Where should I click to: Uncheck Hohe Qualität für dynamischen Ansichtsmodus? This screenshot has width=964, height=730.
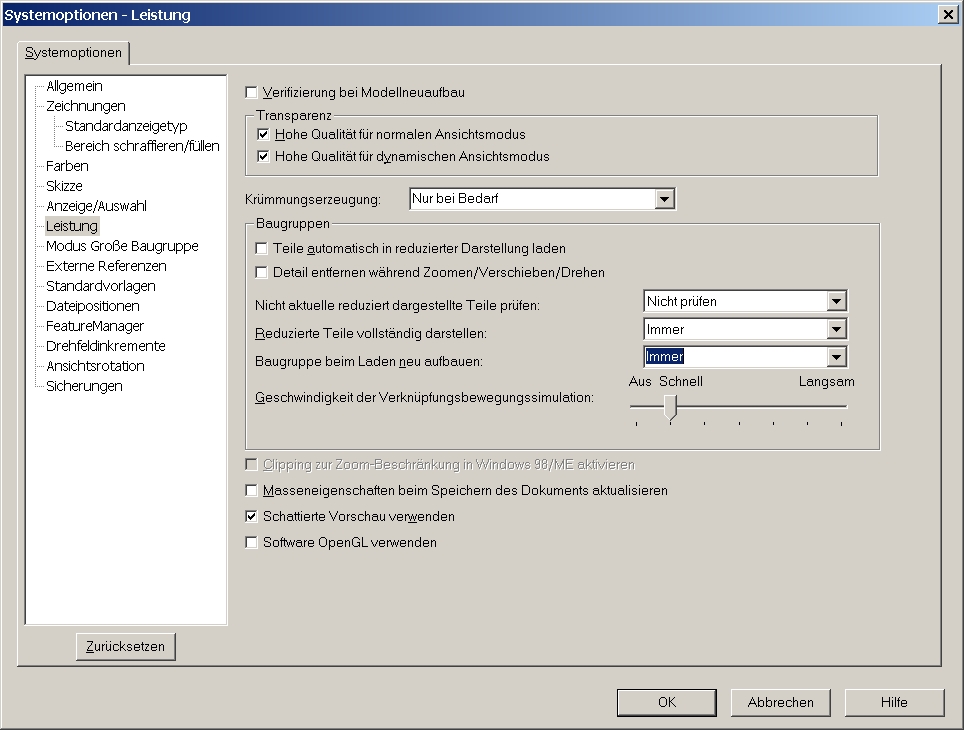263,156
